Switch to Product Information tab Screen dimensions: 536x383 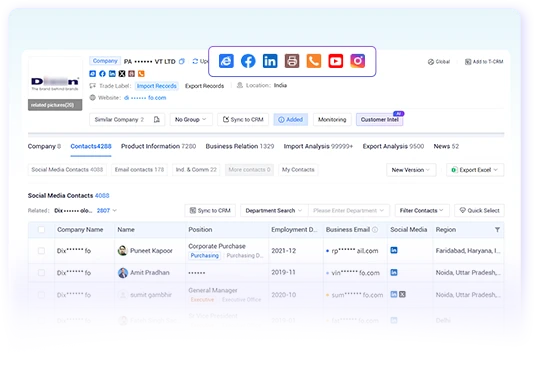click(158, 146)
